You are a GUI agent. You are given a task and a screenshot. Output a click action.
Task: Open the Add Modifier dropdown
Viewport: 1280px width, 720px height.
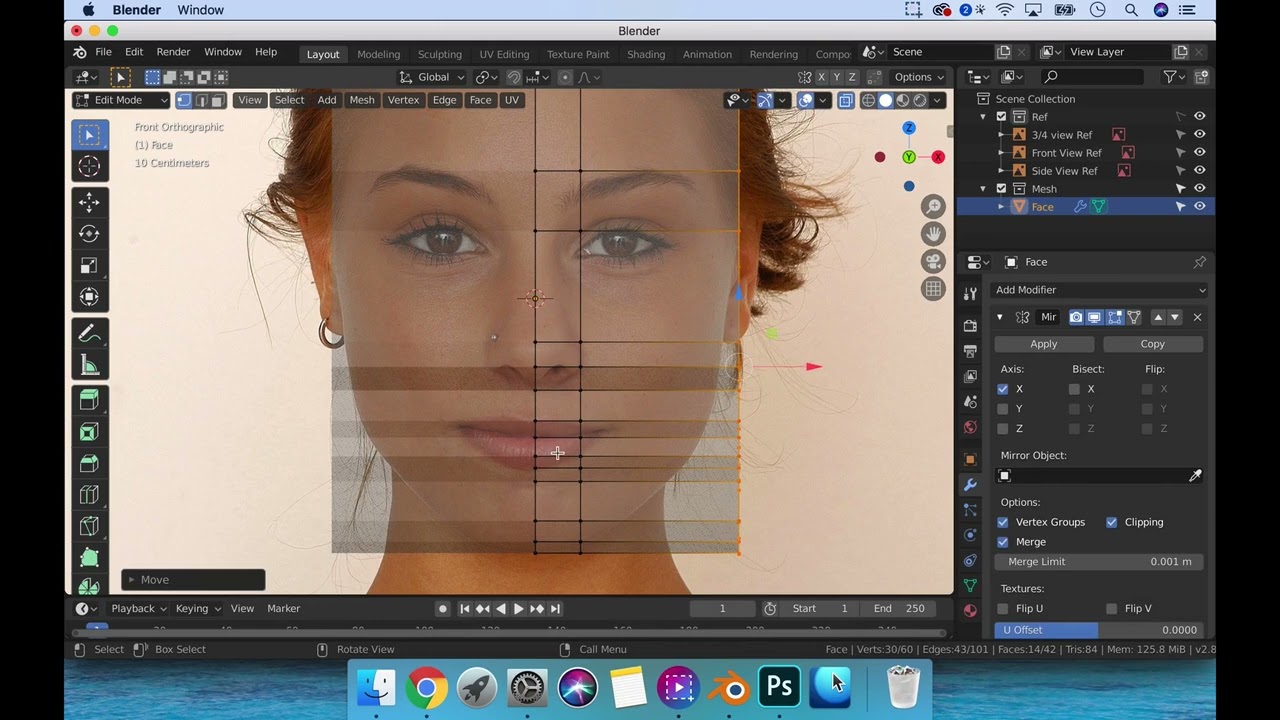coord(1099,290)
